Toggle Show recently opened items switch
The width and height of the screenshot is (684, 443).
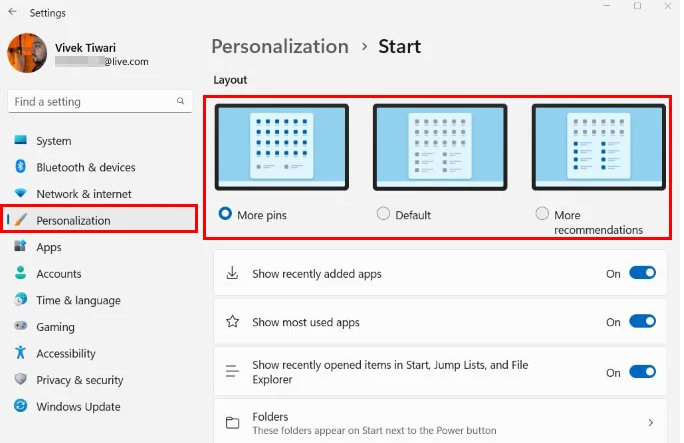point(642,372)
